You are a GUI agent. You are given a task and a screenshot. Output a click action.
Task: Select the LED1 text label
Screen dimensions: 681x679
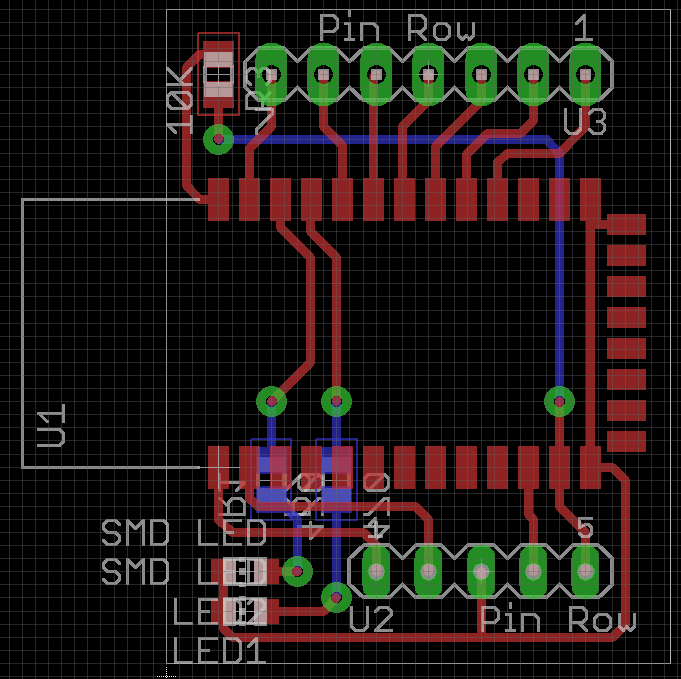click(219, 652)
